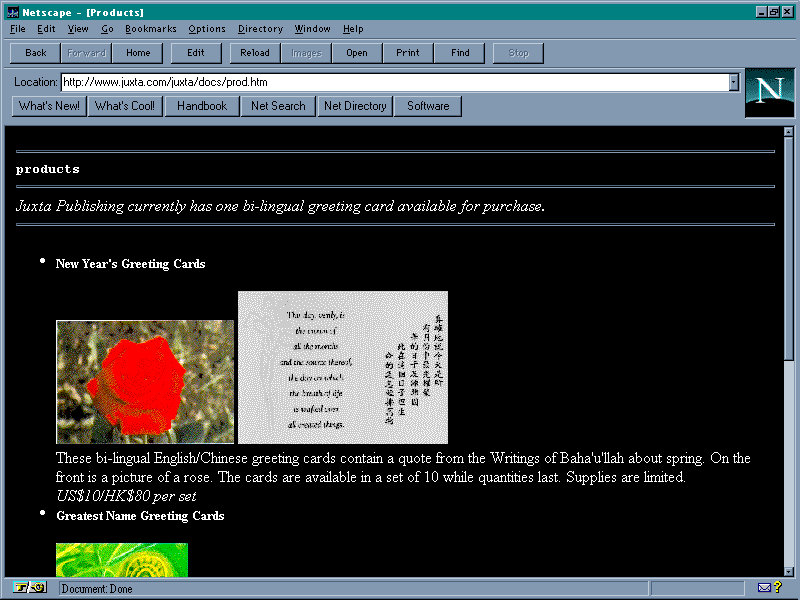Open the Software directory button
Image resolution: width=800 pixels, height=600 pixels.
pos(428,106)
